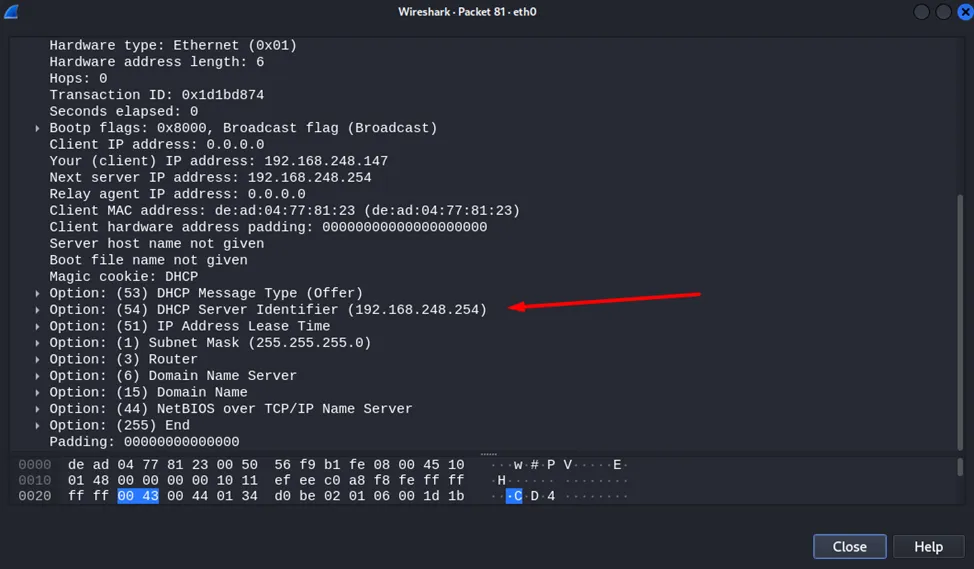974x569 pixels.
Task: Expand Option 54 DHCP Server Identifier
Action: click(x=38, y=310)
